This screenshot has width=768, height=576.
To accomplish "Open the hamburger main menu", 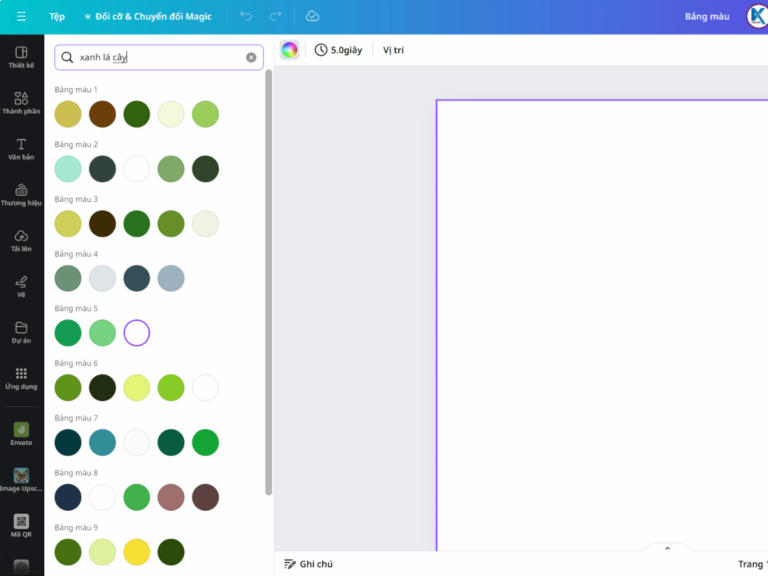I will tap(21, 17).
